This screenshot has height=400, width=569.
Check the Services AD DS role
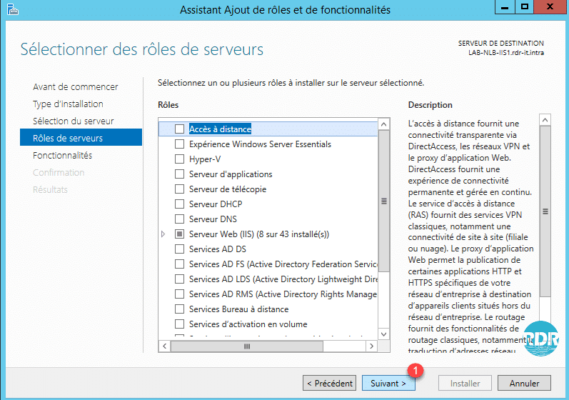point(179,249)
